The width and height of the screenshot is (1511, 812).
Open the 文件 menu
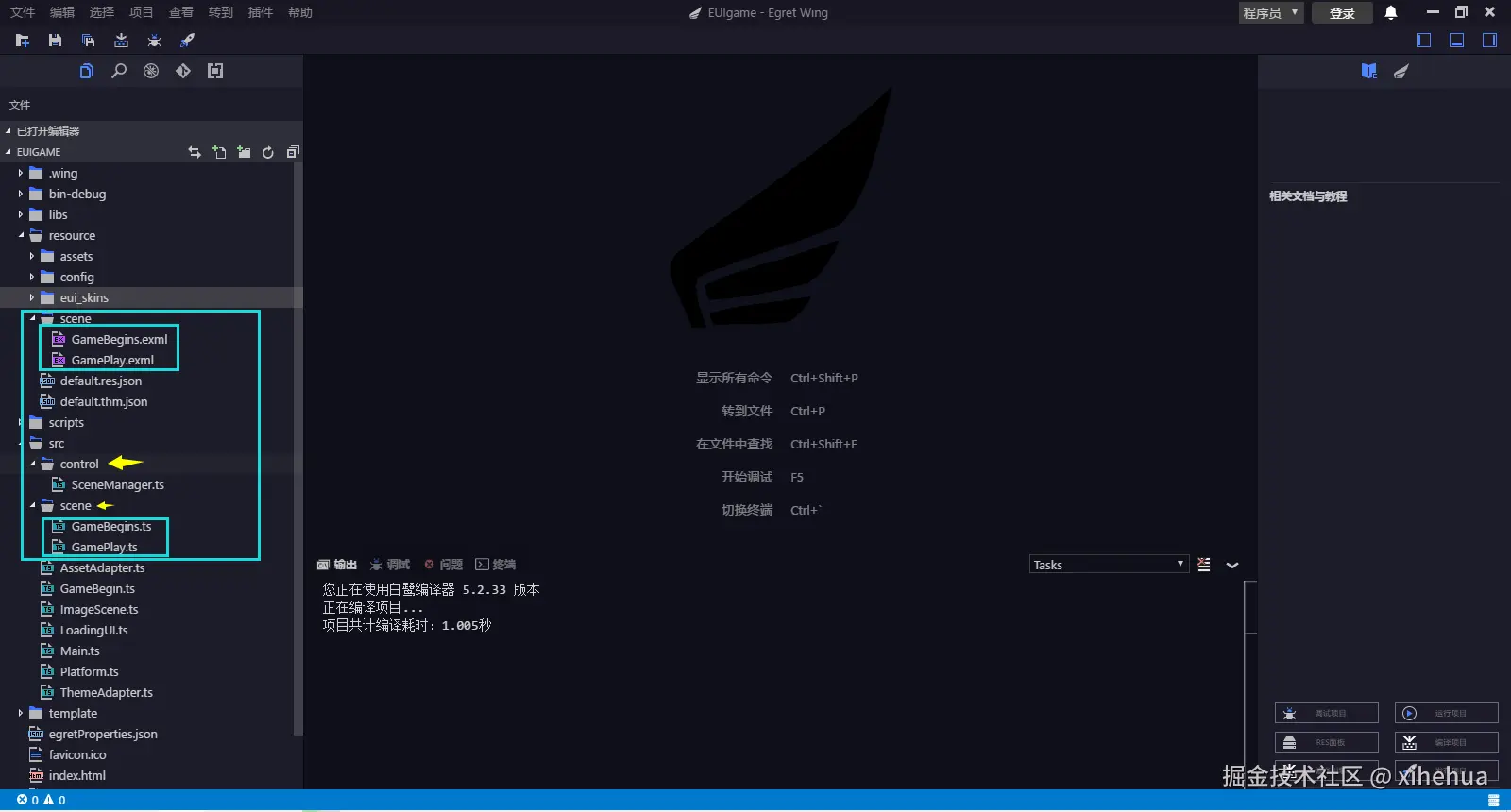(23, 12)
